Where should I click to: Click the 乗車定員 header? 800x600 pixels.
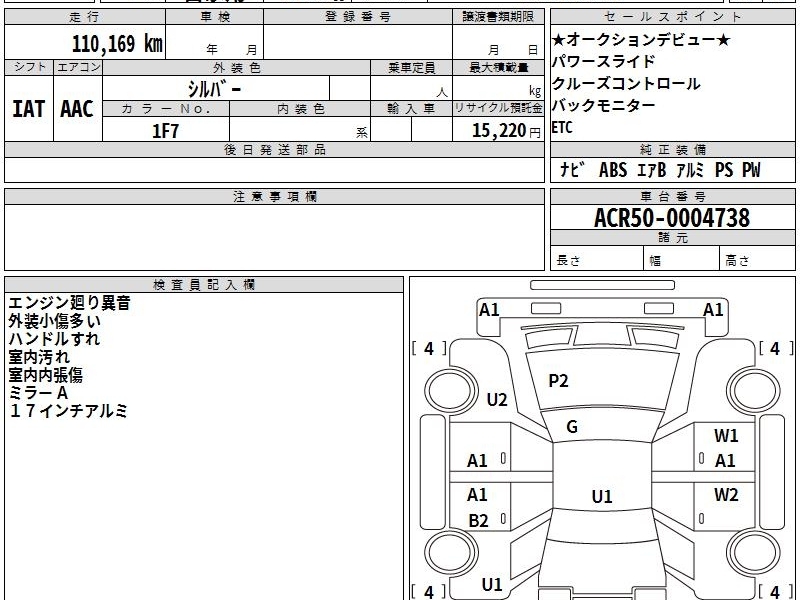[x=411, y=67]
